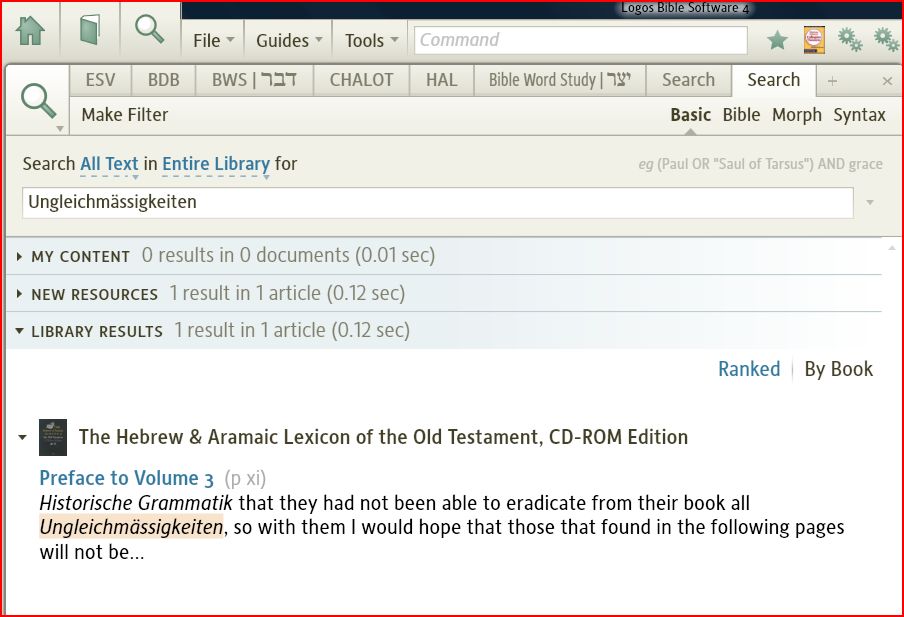
Task: Switch to the inactive Search tab
Action: pyautogui.click(x=688, y=80)
